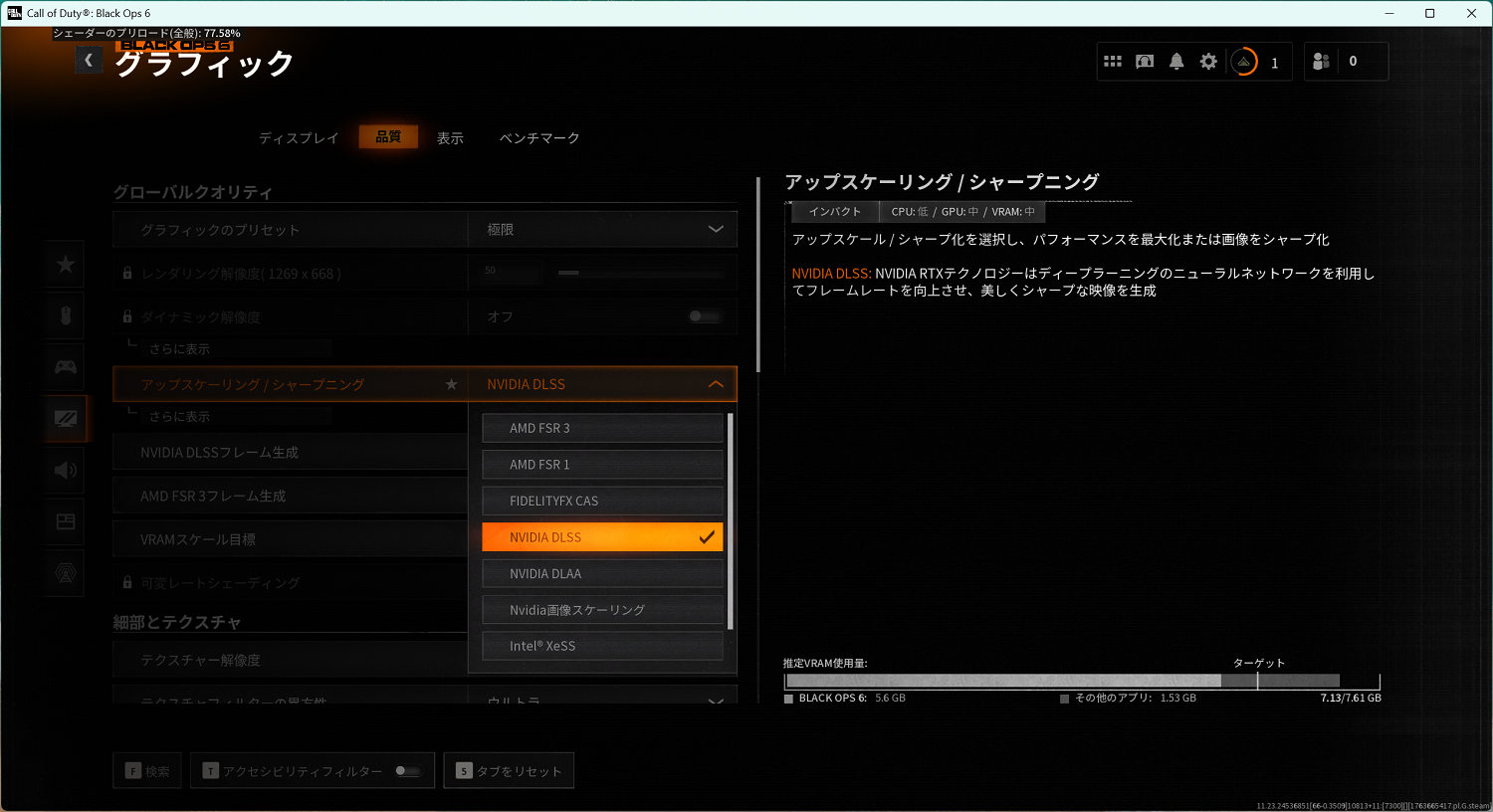The width and height of the screenshot is (1493, 812).
Task: Open the headset voice chat icon
Action: click(x=1145, y=62)
